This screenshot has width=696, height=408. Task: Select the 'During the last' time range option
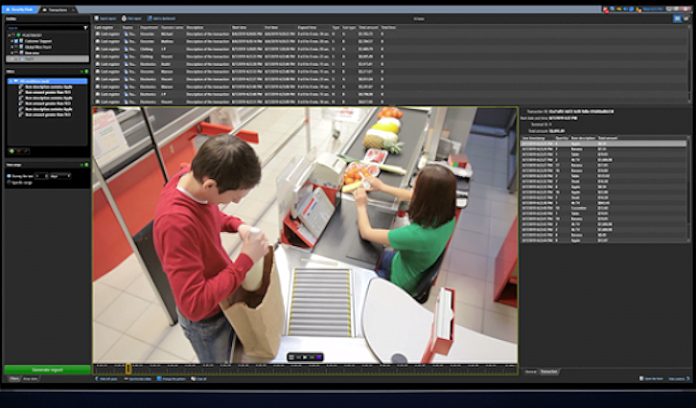tap(10, 174)
